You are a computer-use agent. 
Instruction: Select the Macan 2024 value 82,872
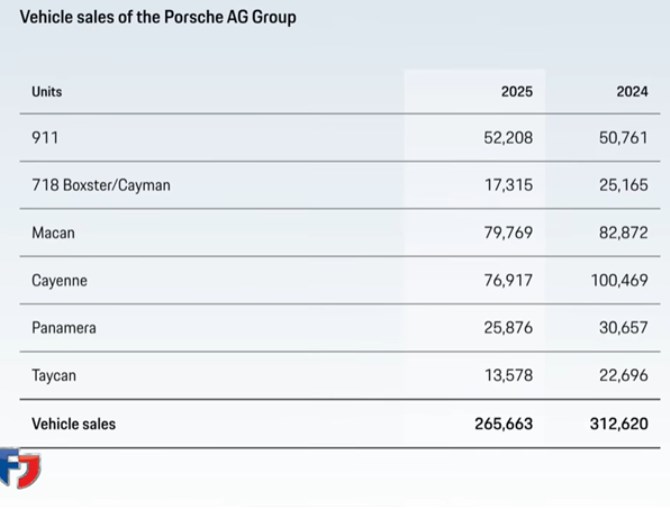[x=624, y=233]
